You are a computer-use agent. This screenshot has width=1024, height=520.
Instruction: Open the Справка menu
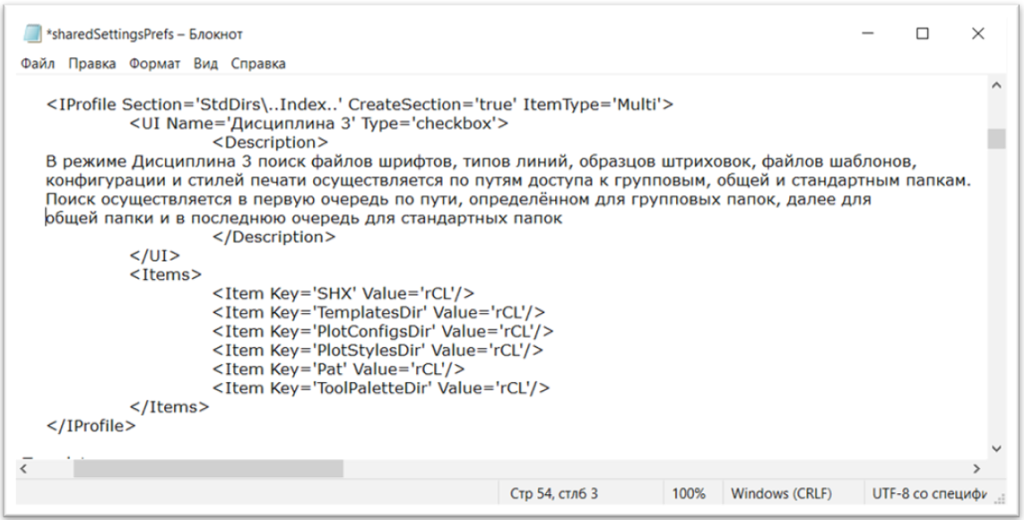258,63
